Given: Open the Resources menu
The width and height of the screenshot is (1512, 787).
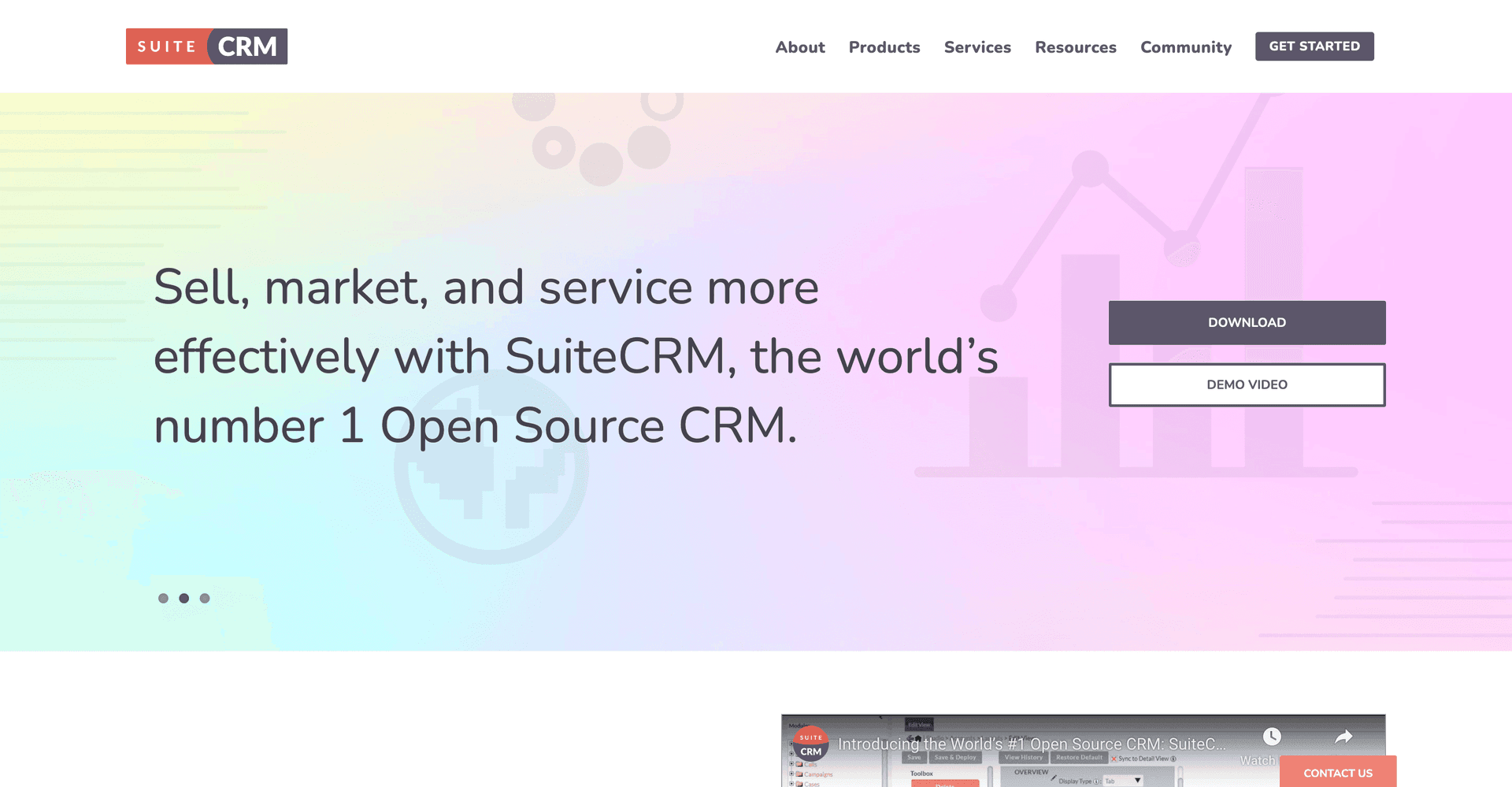Looking at the screenshot, I should [1076, 47].
